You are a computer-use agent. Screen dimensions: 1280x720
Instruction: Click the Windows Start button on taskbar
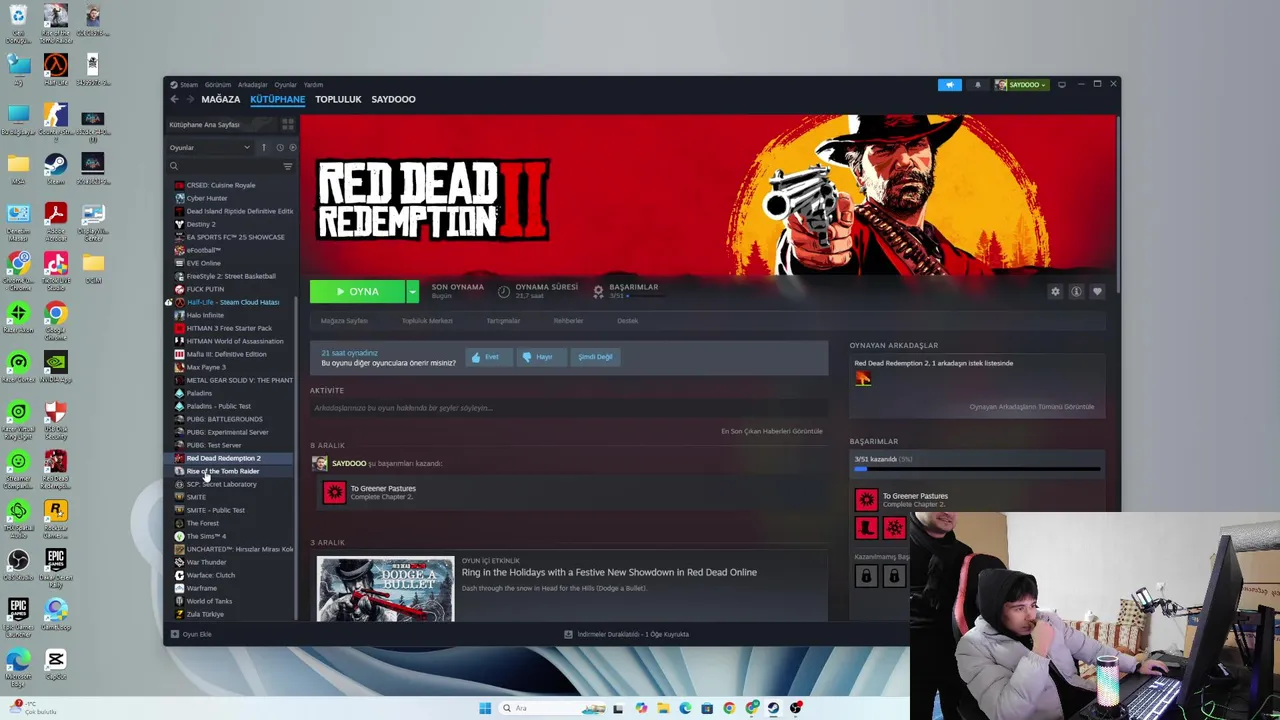click(x=485, y=708)
